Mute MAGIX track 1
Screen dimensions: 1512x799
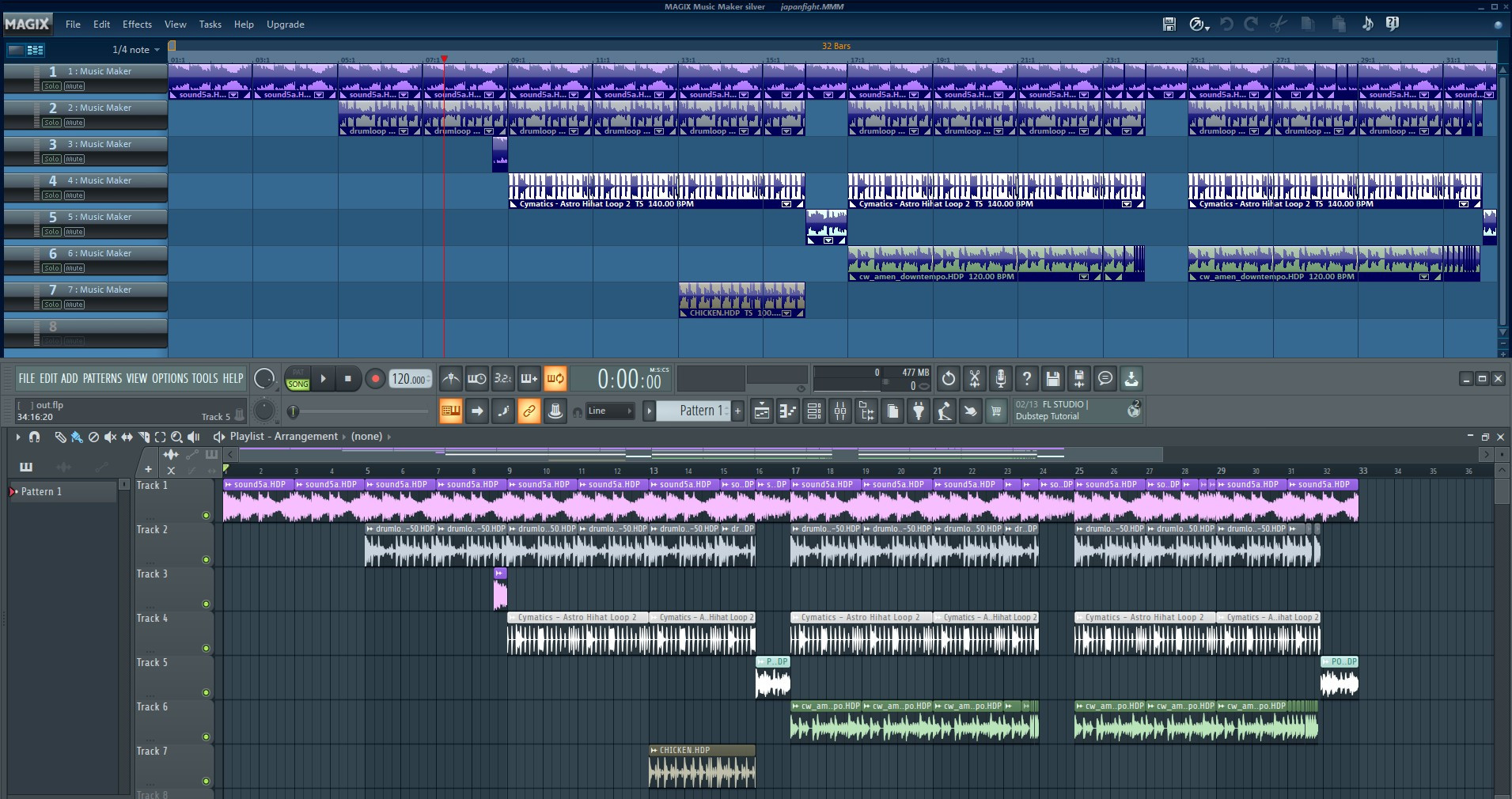(74, 86)
